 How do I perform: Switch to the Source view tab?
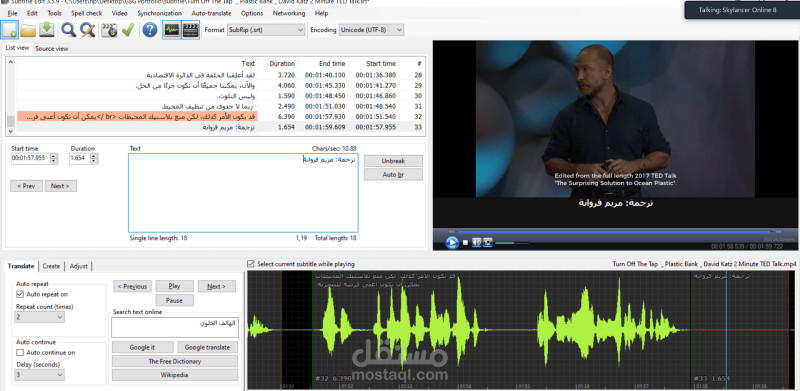(52, 48)
